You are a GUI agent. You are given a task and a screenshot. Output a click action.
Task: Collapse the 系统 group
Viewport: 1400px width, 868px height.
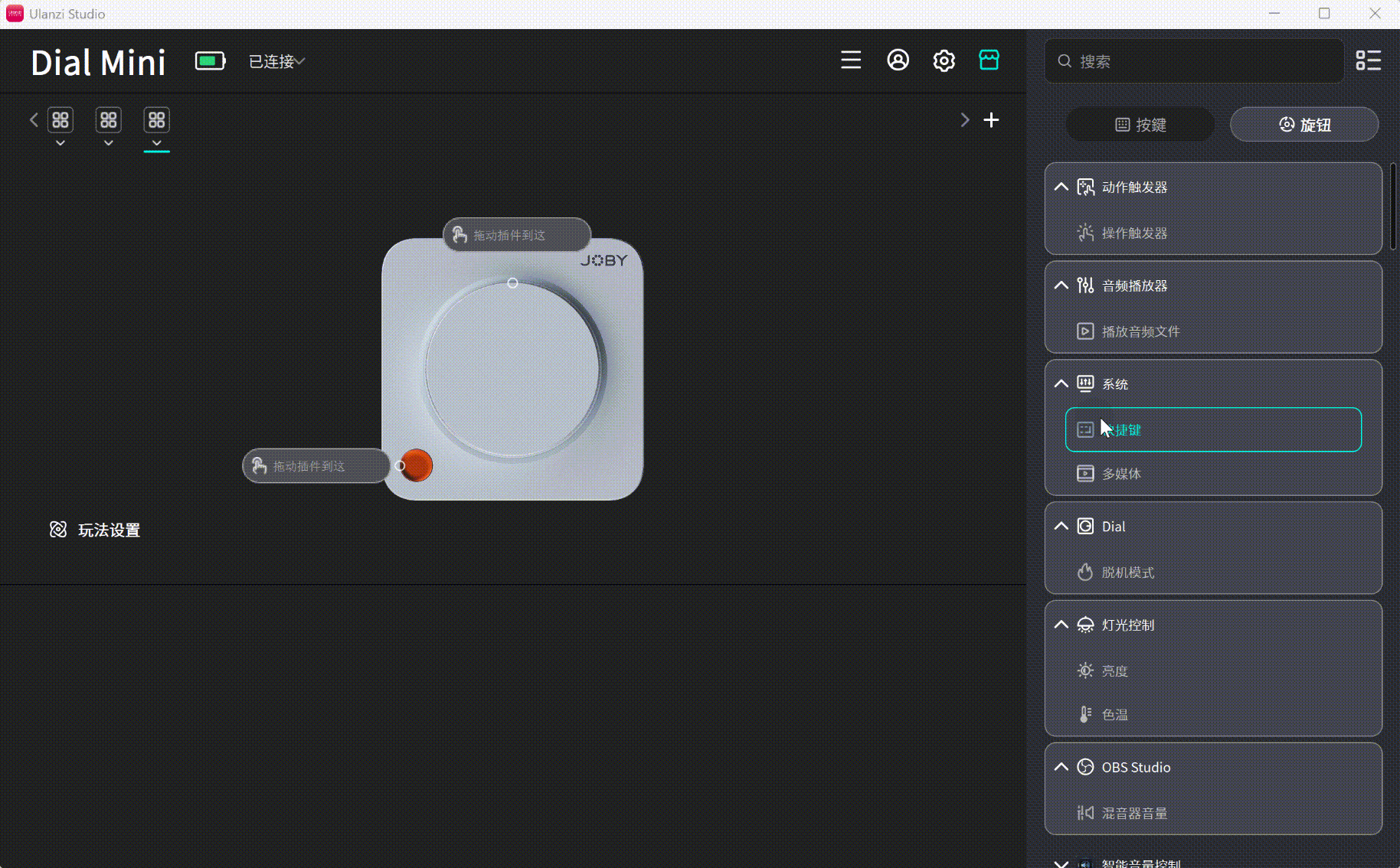click(1061, 383)
